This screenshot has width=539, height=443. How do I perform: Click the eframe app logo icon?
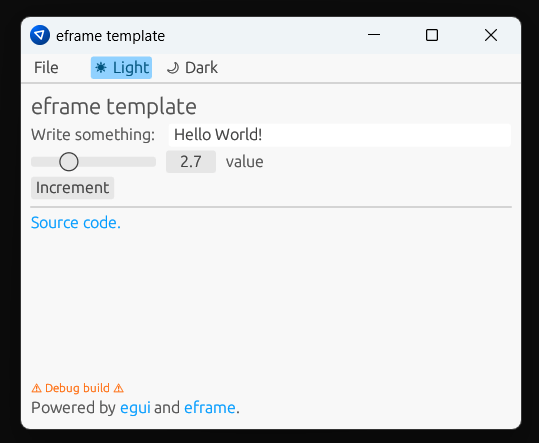pyautogui.click(x=40, y=35)
